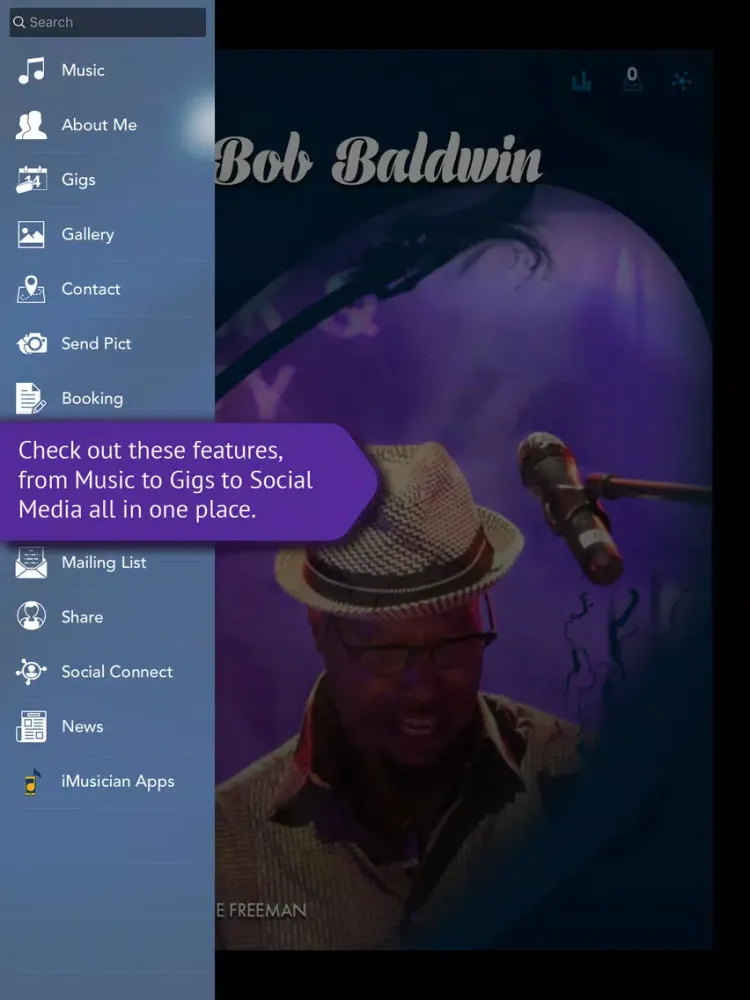The image size is (750, 1000).
Task: Click the About Me people icon
Action: tap(31, 125)
